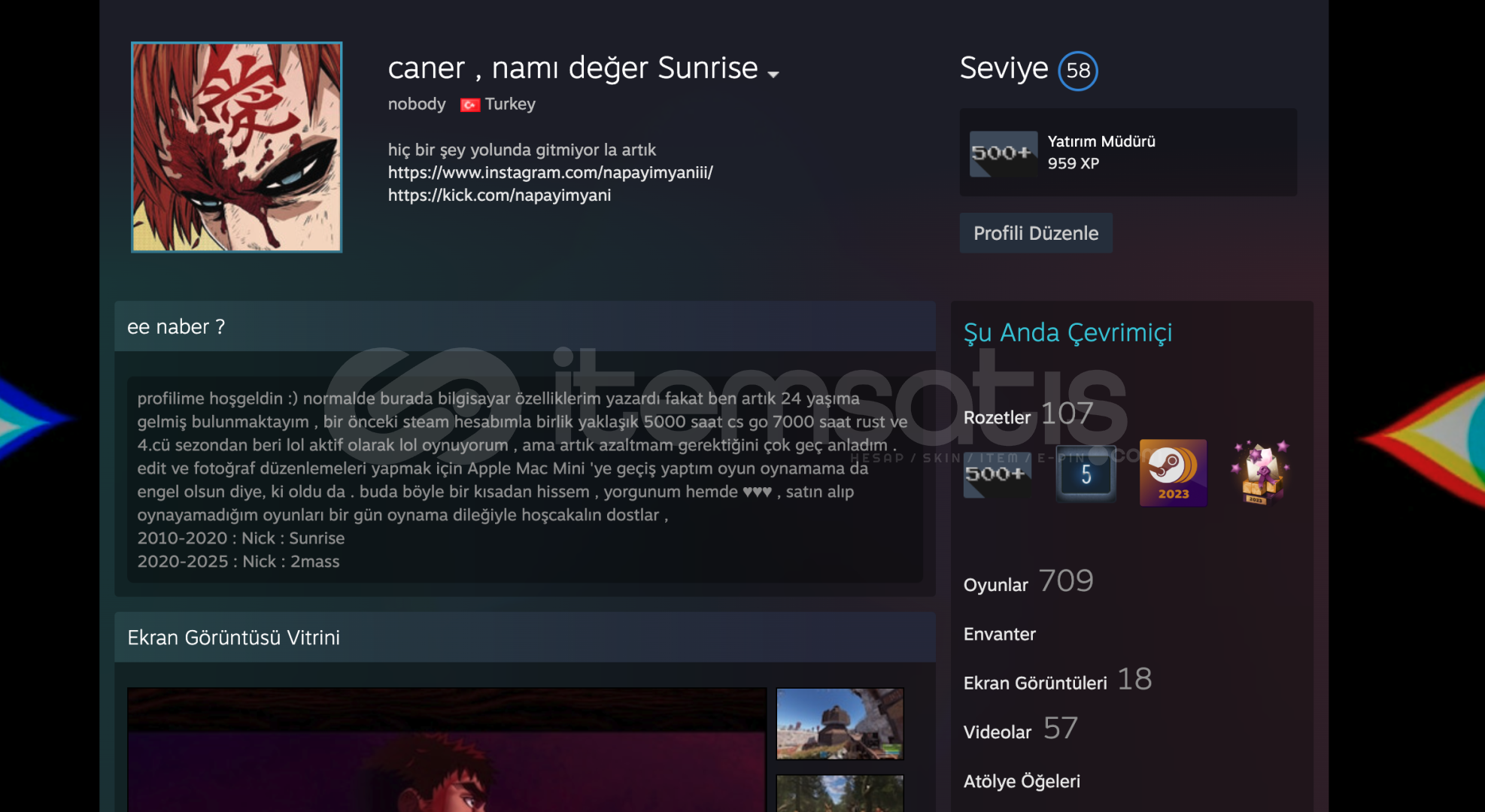Click the 'Turkey' country text
This screenshot has width=1485, height=812.
[x=510, y=104]
